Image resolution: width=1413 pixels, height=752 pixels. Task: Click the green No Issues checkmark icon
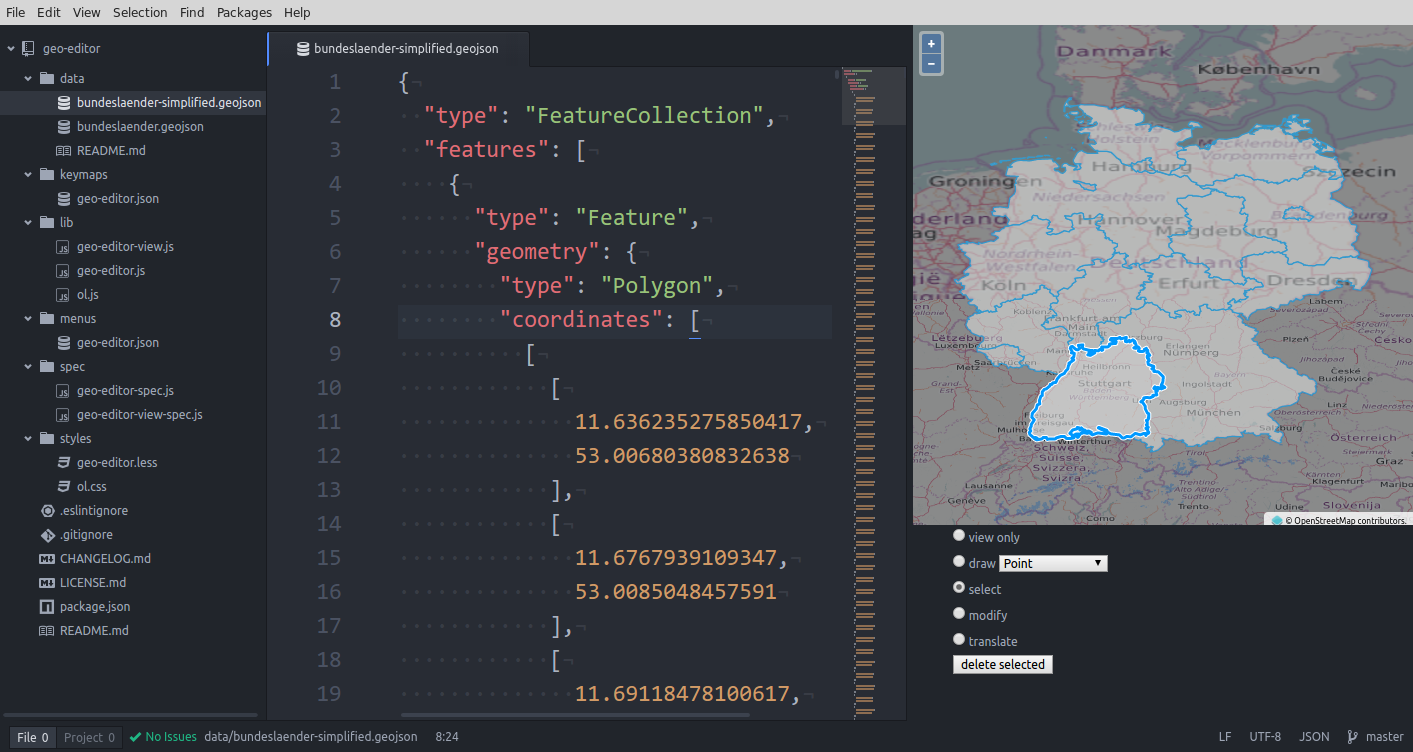click(135, 737)
